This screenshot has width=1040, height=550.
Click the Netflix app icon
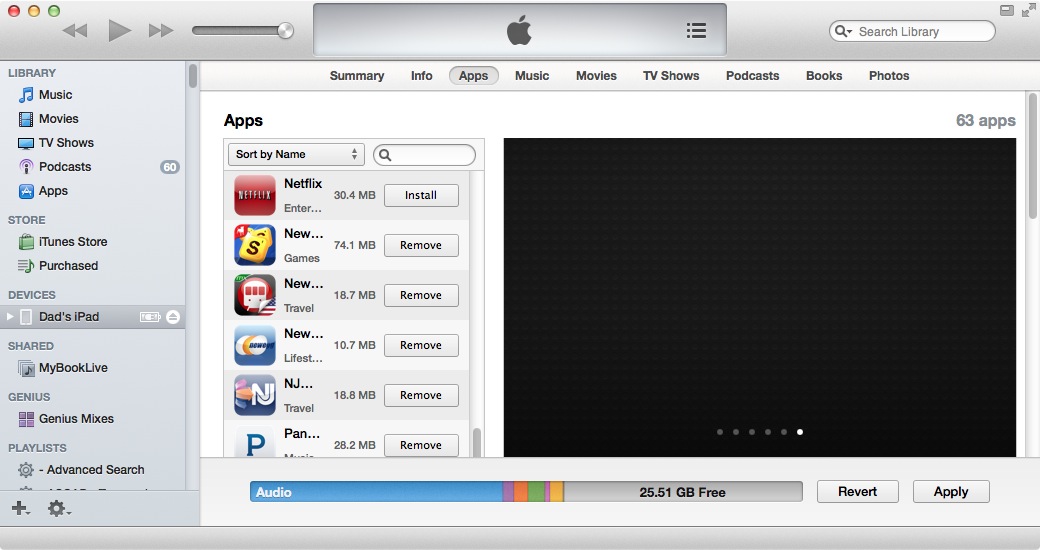pos(255,195)
